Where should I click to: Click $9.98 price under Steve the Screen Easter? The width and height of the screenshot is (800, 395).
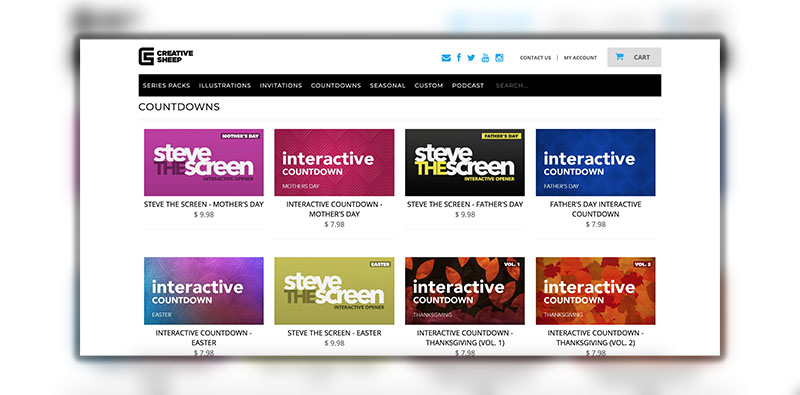pos(334,343)
